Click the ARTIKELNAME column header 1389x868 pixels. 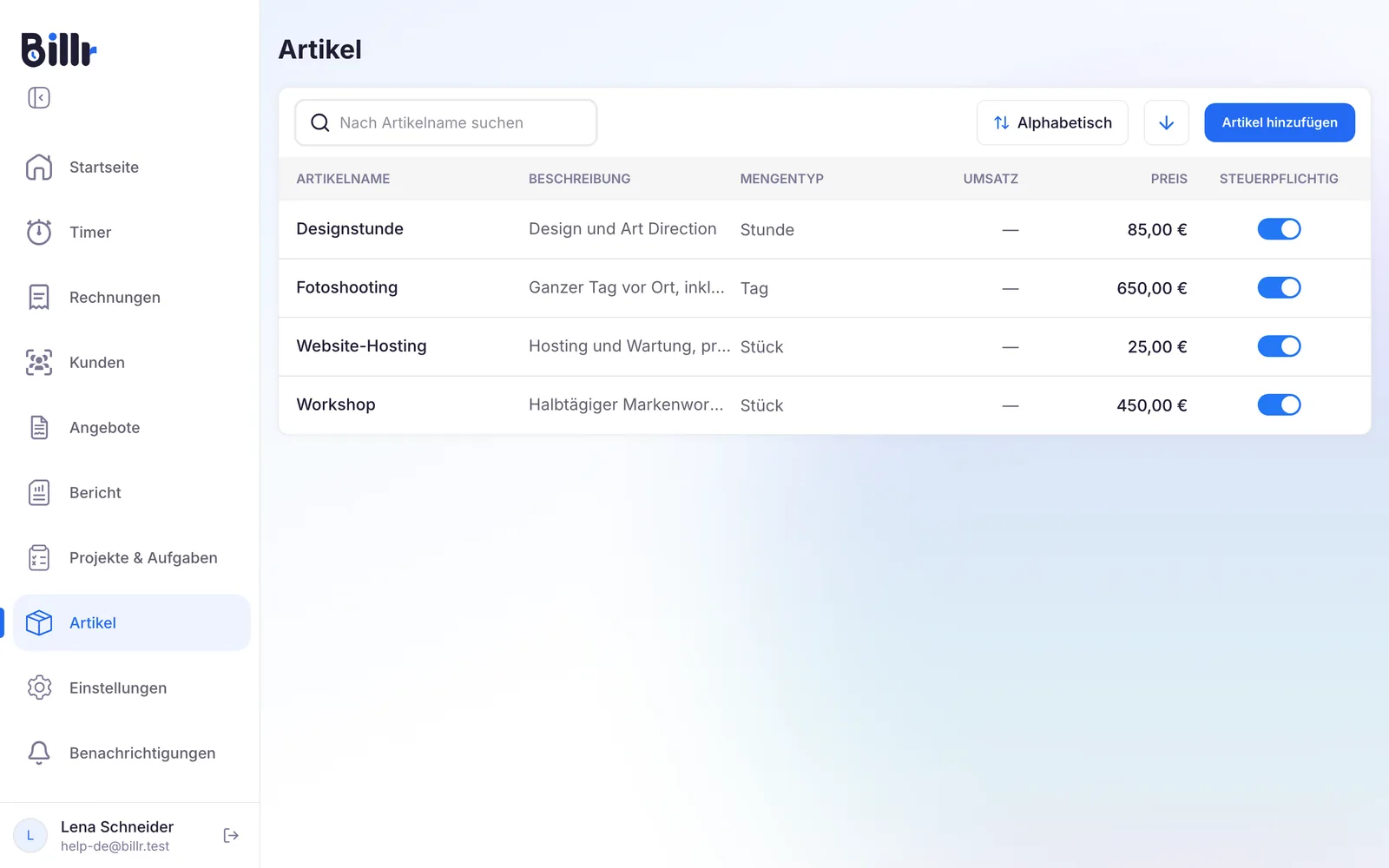343,179
